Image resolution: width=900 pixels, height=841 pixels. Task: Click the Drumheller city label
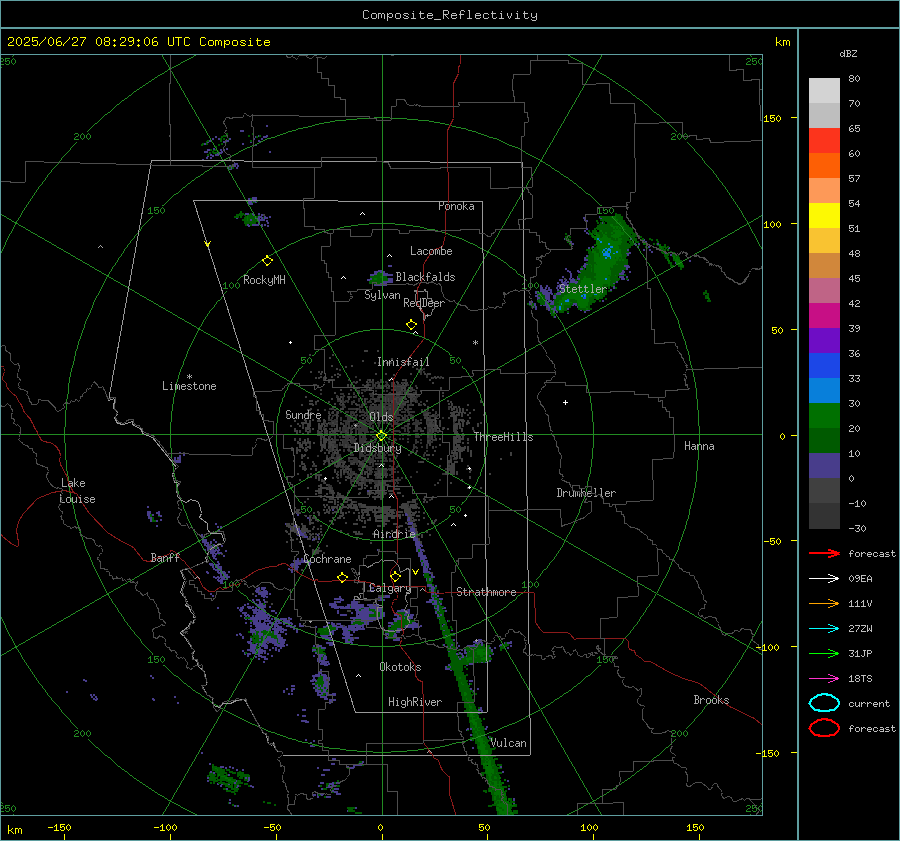[586, 493]
